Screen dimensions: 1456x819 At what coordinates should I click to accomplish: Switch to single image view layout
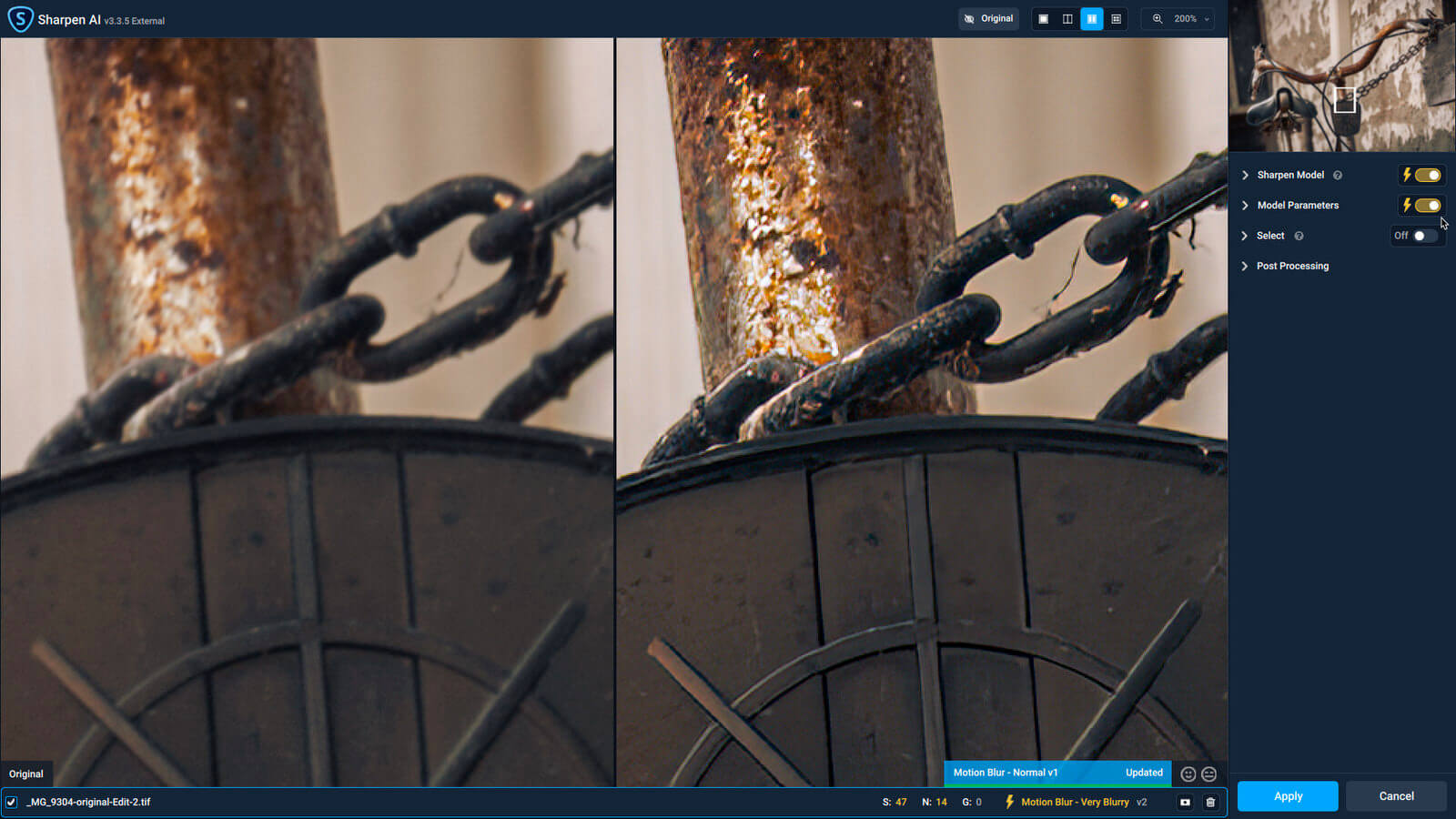(1043, 19)
